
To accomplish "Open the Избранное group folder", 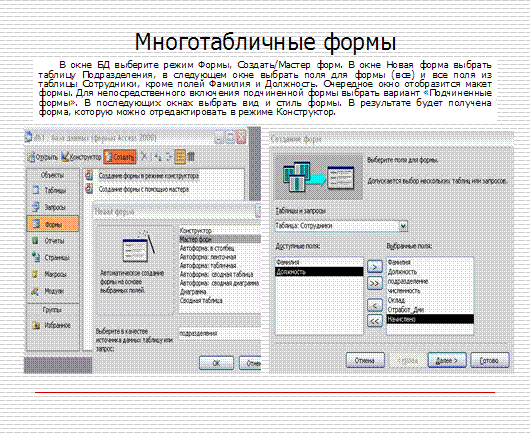I will click(52, 325).
